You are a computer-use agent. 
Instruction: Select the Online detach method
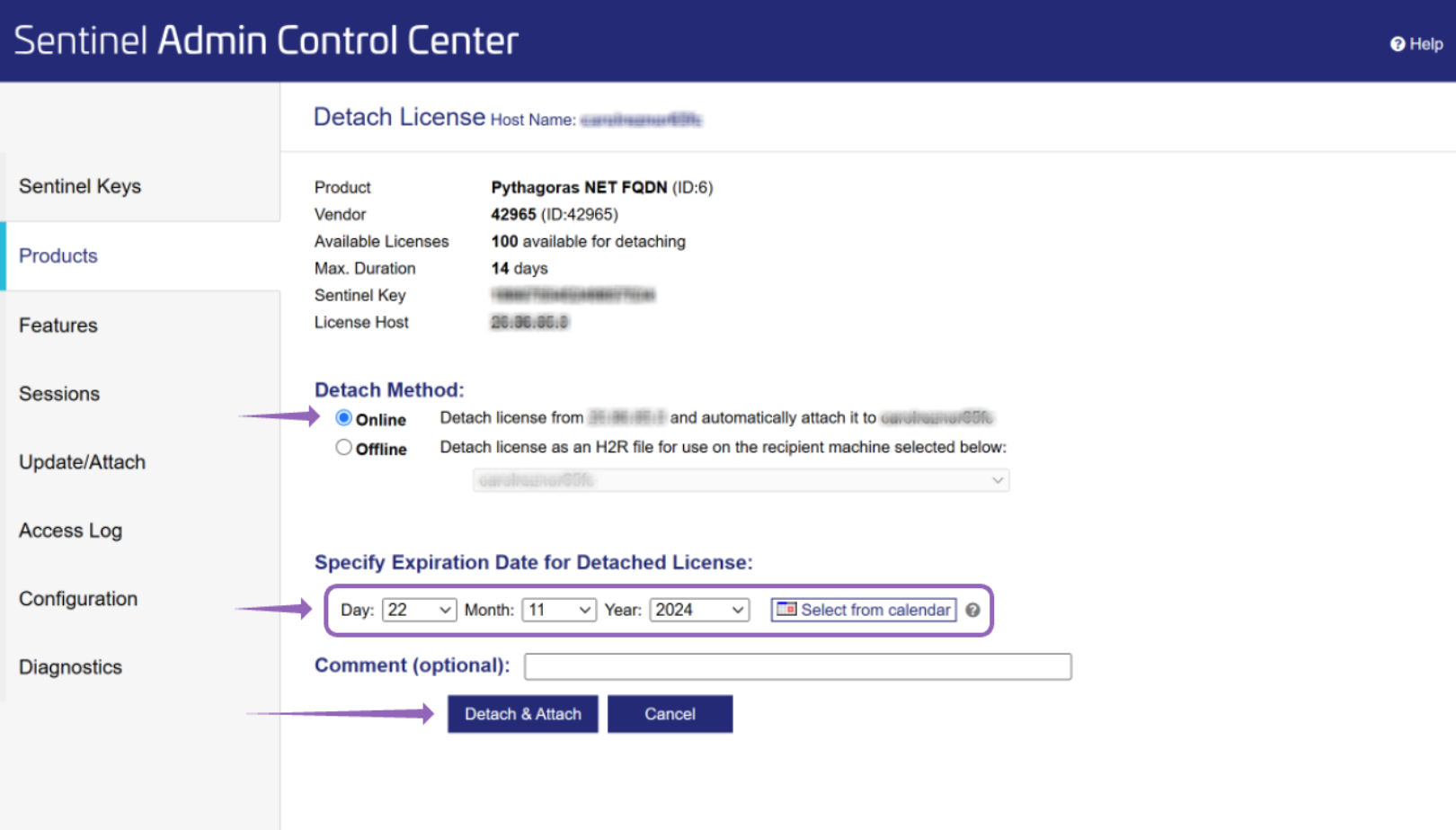coord(343,417)
